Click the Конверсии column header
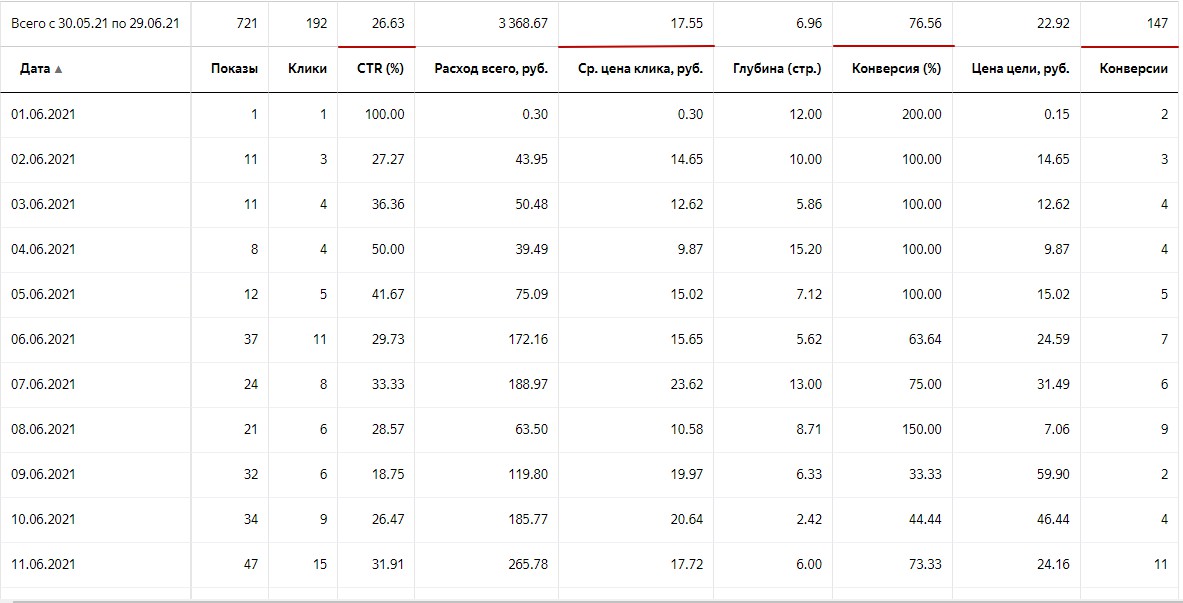The height and width of the screenshot is (603, 1183). [1133, 69]
